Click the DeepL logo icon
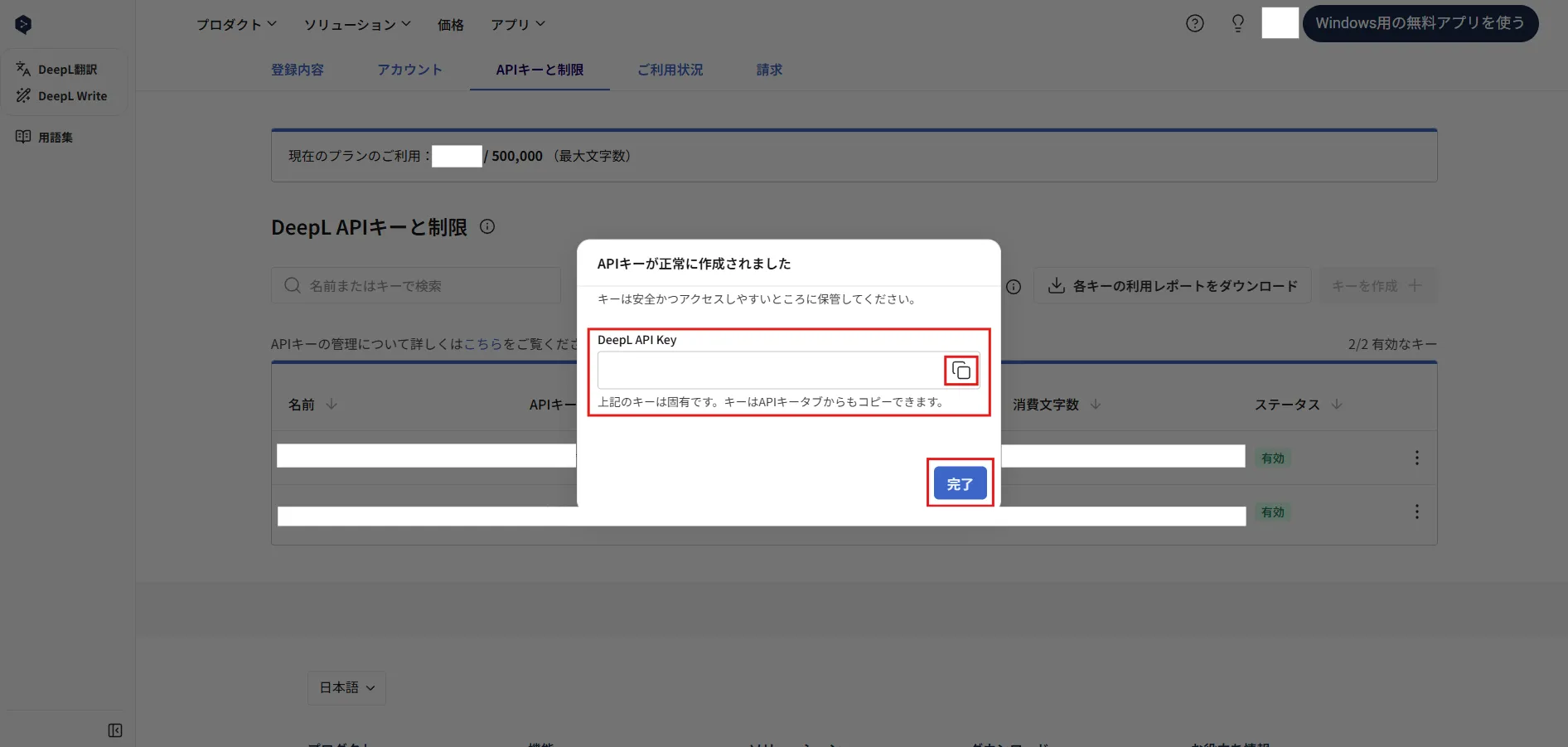 coord(23,25)
